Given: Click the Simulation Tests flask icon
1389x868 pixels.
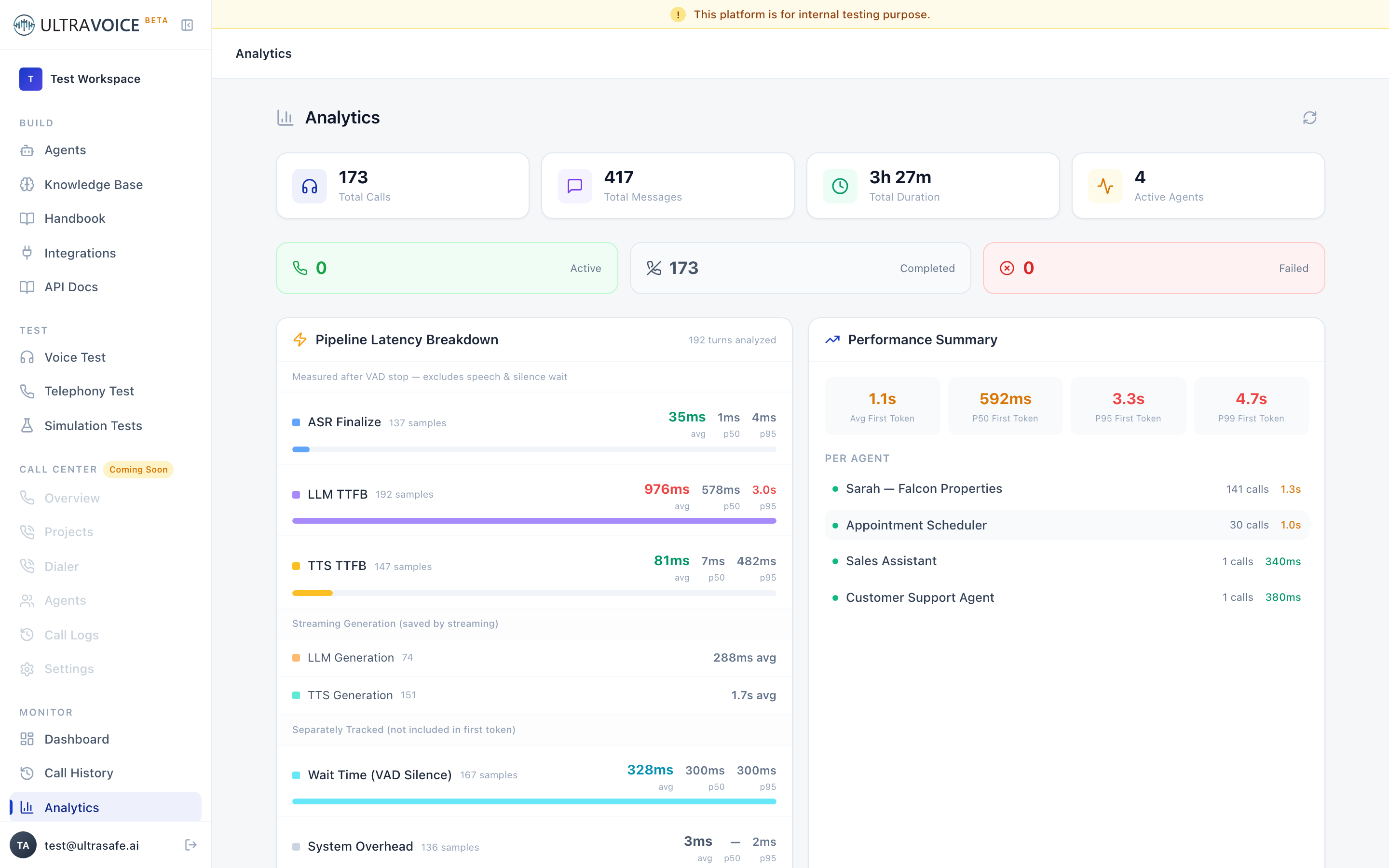Looking at the screenshot, I should tap(27, 425).
